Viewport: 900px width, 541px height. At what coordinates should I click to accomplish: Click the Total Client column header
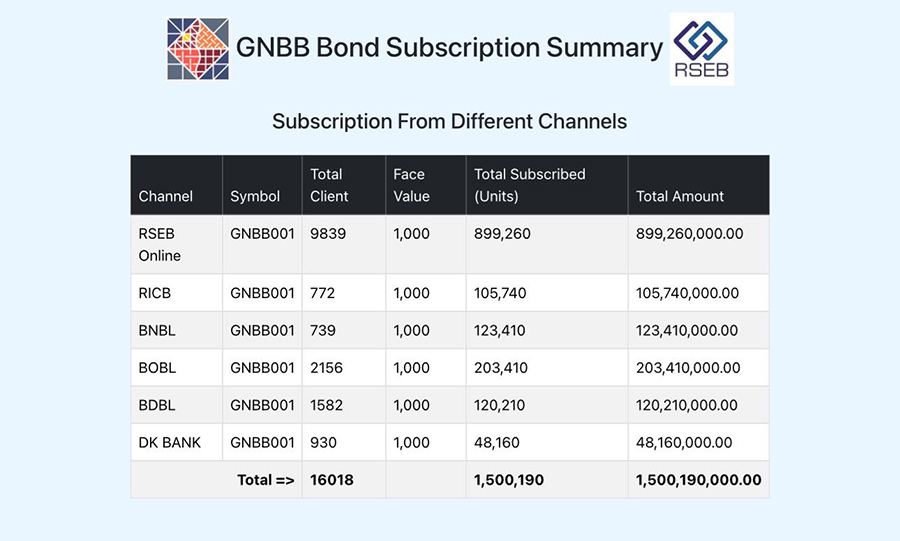coord(344,185)
